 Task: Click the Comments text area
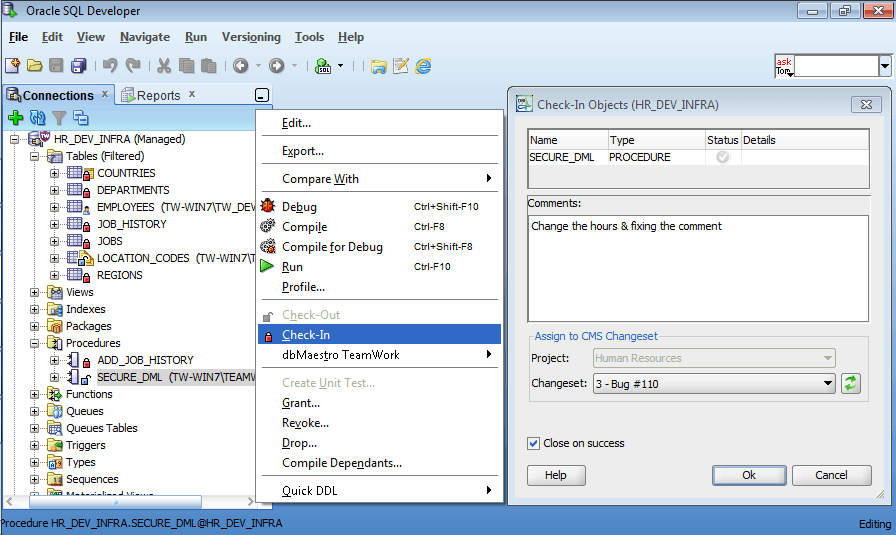pyautogui.click(x=698, y=269)
